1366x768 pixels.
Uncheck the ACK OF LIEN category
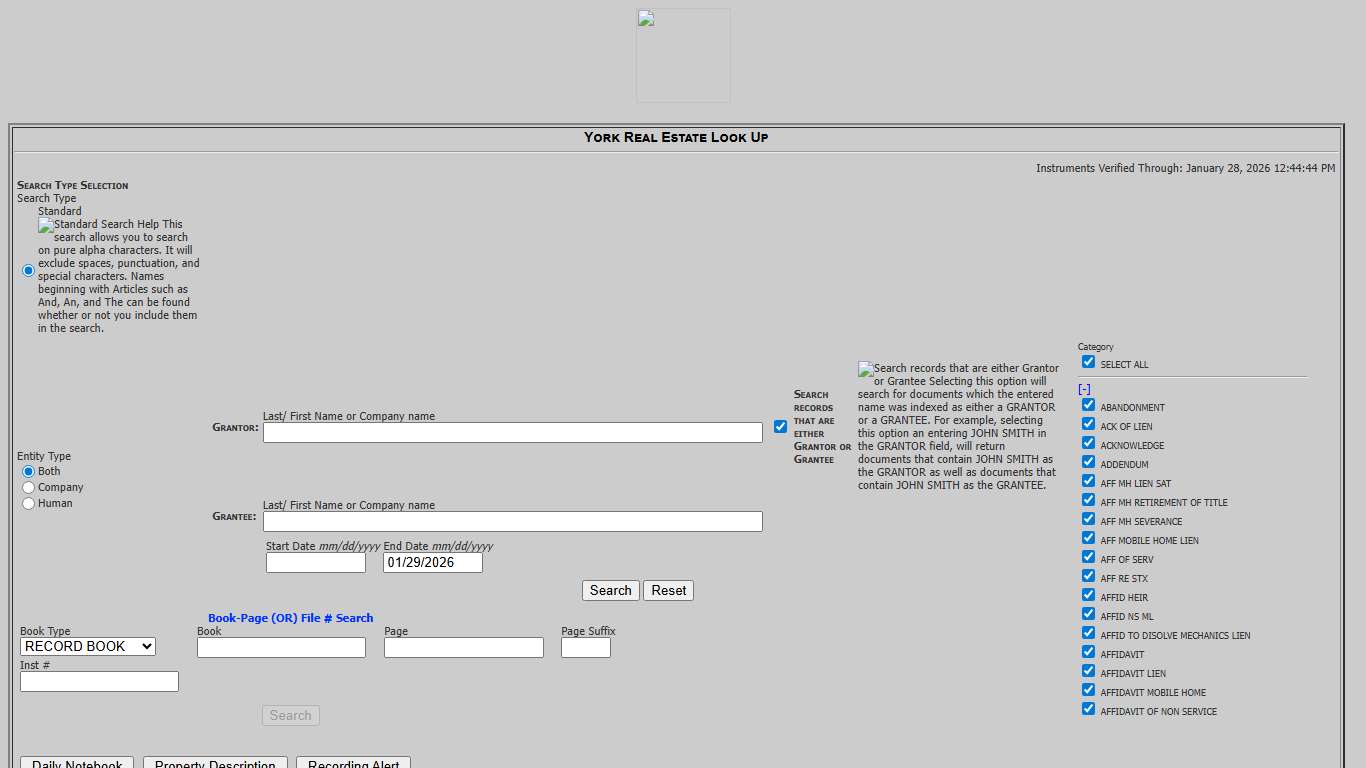click(1088, 423)
